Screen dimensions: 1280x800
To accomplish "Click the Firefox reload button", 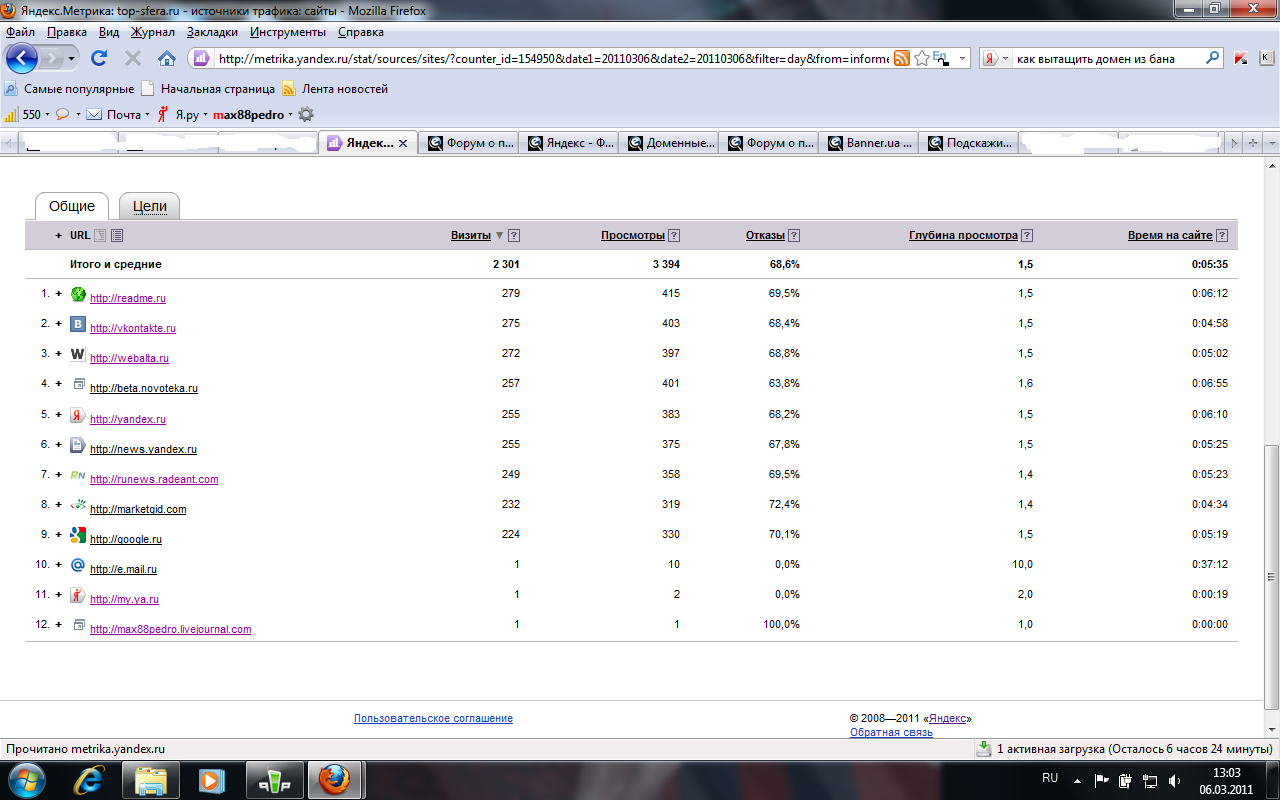I will click(99, 58).
